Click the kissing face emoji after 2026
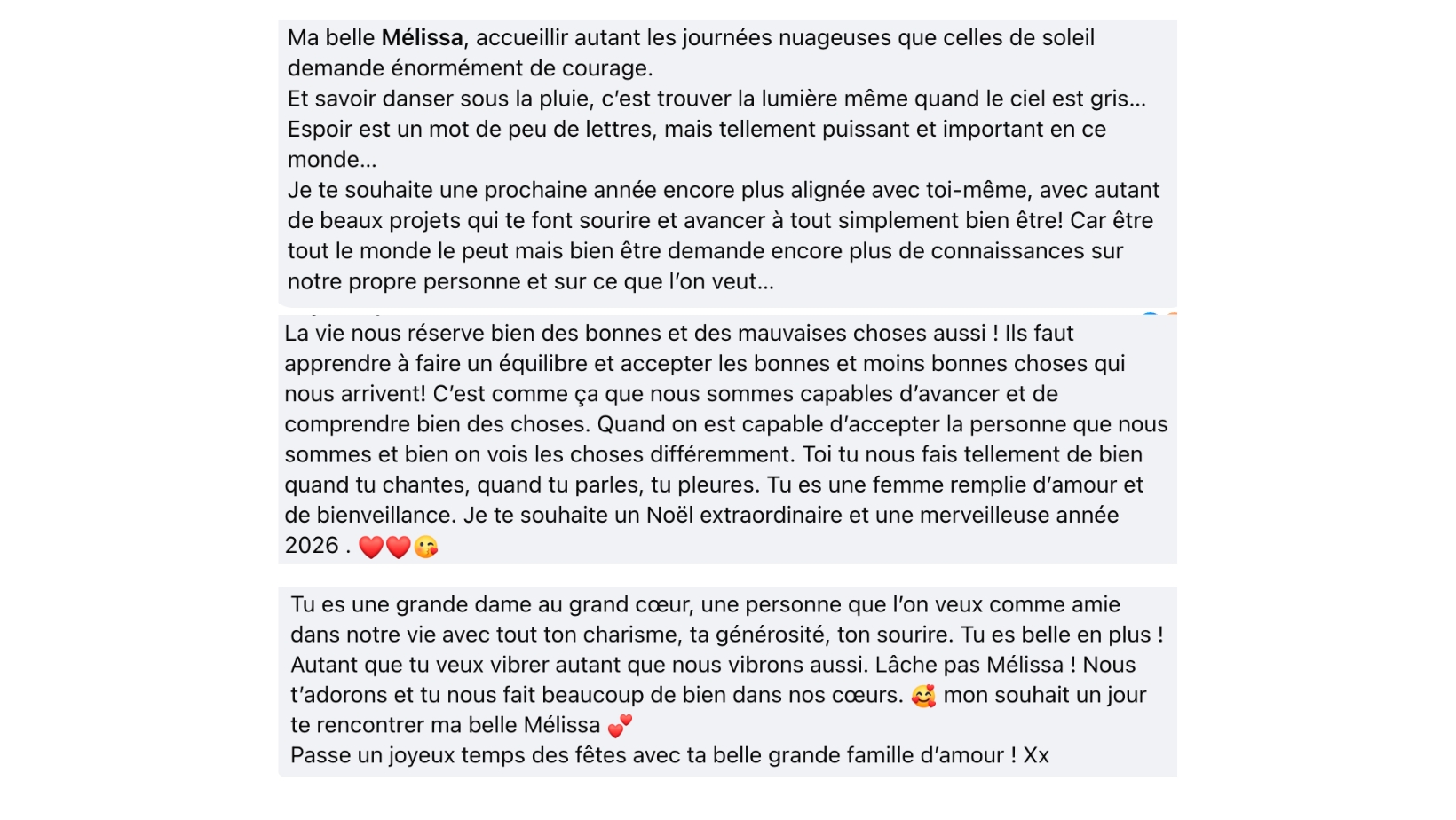 point(426,547)
